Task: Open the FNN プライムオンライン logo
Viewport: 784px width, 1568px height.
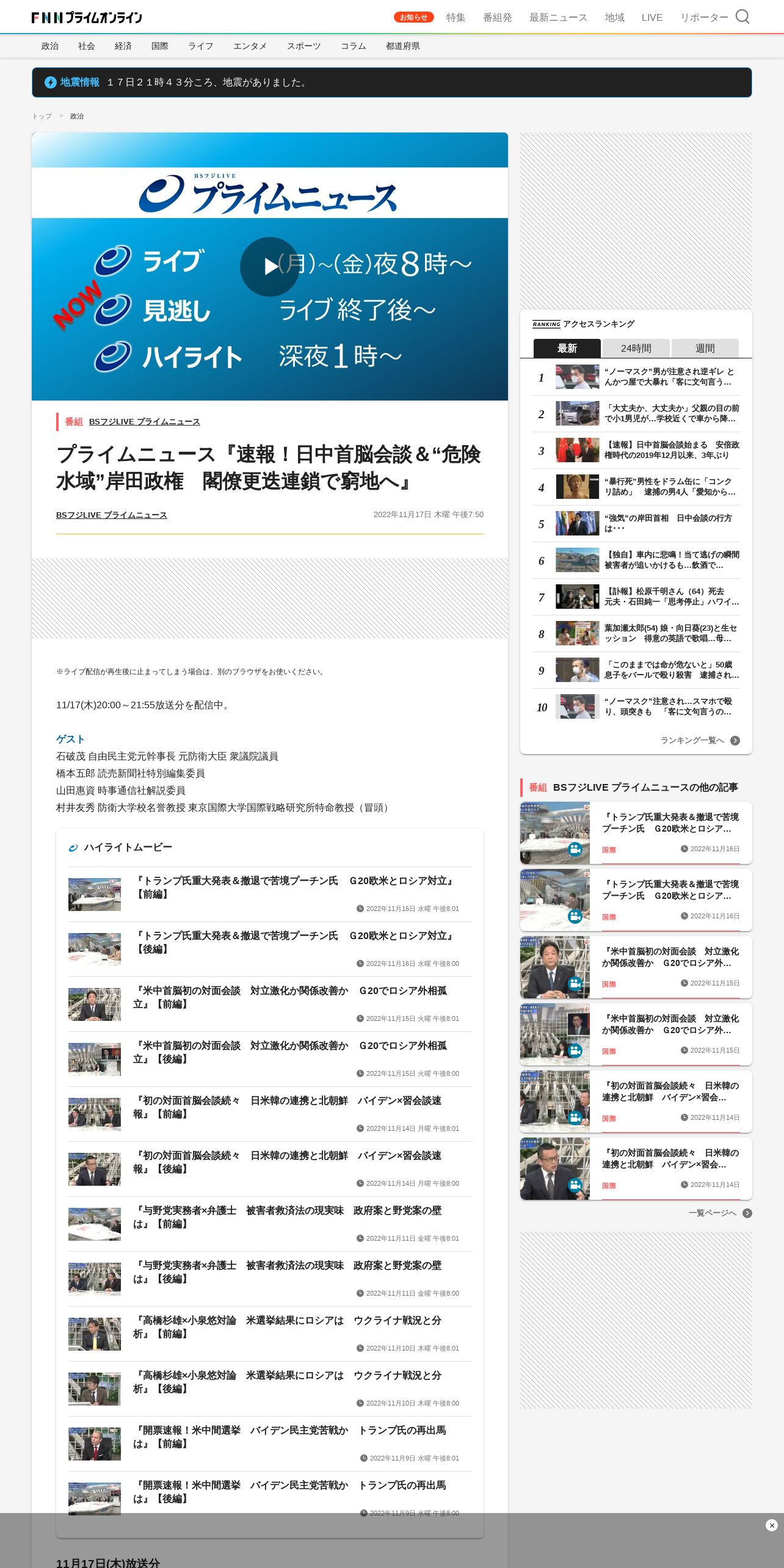Action: click(x=87, y=18)
